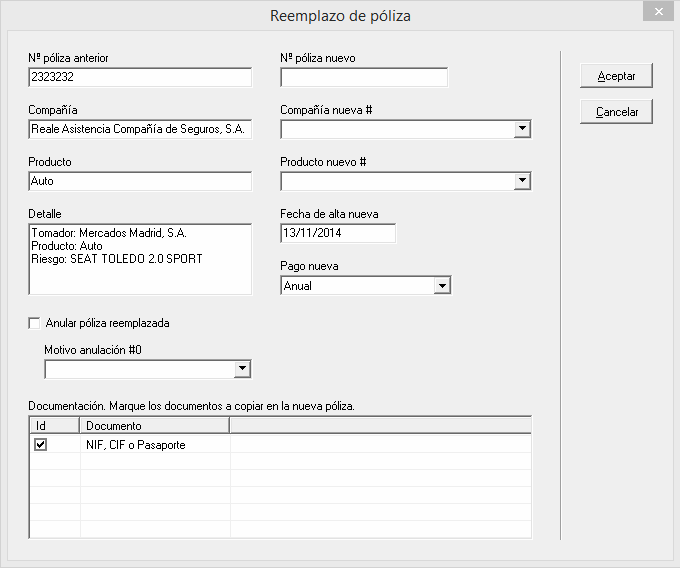
Task: Enable Anular póliza reemplazada checkbox
Action: [x=34, y=323]
